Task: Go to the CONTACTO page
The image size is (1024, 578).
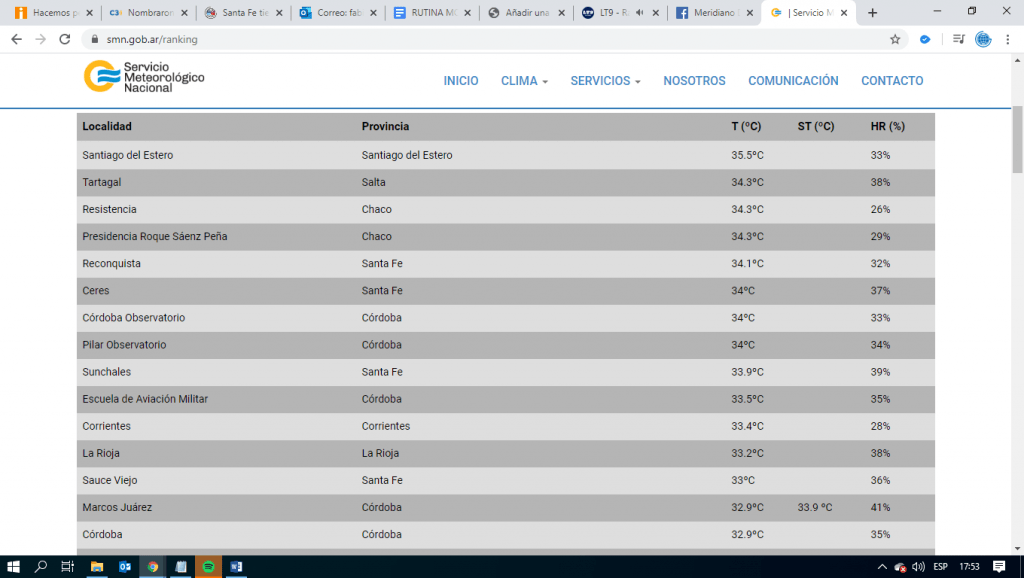Action: 892,81
